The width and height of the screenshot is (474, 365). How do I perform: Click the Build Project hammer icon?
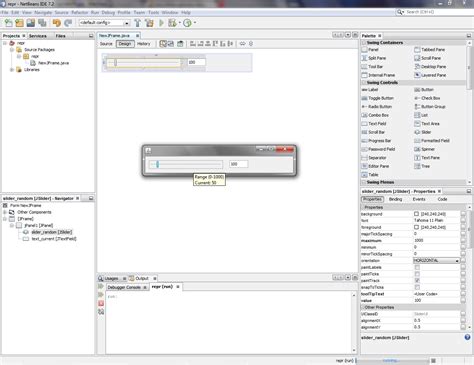pos(137,23)
